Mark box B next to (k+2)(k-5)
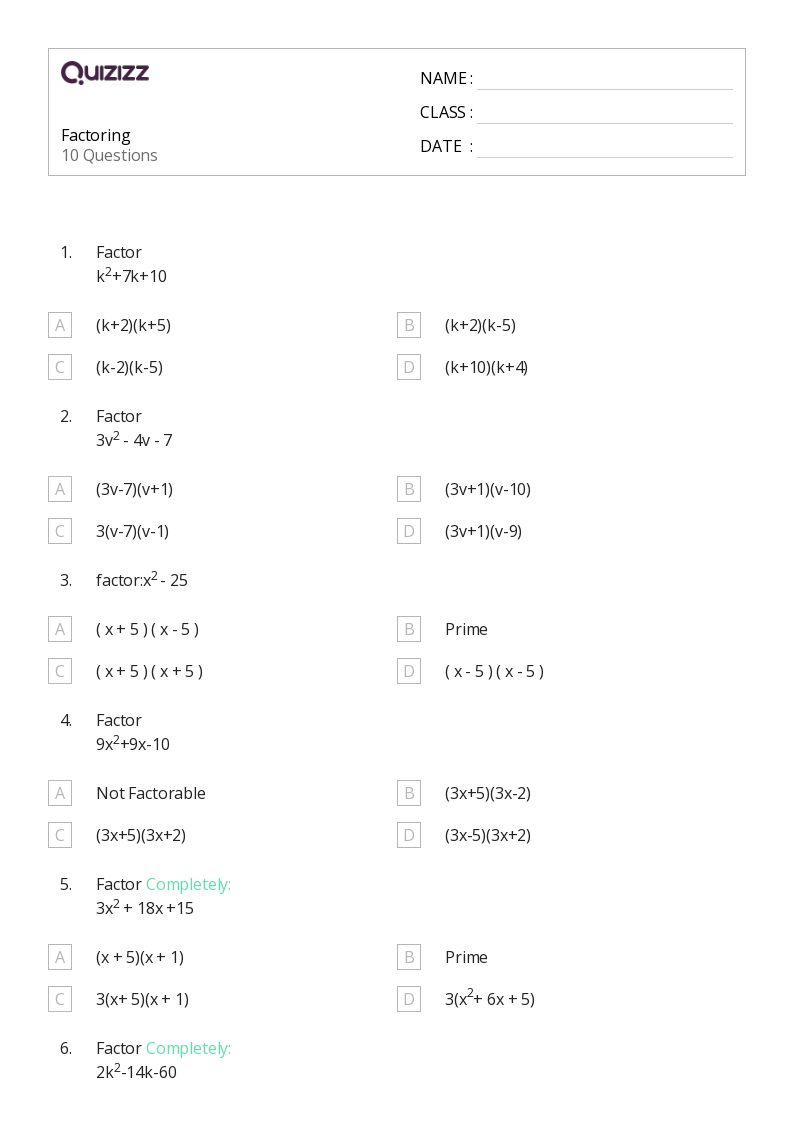The width and height of the screenshot is (794, 1123). [409, 325]
